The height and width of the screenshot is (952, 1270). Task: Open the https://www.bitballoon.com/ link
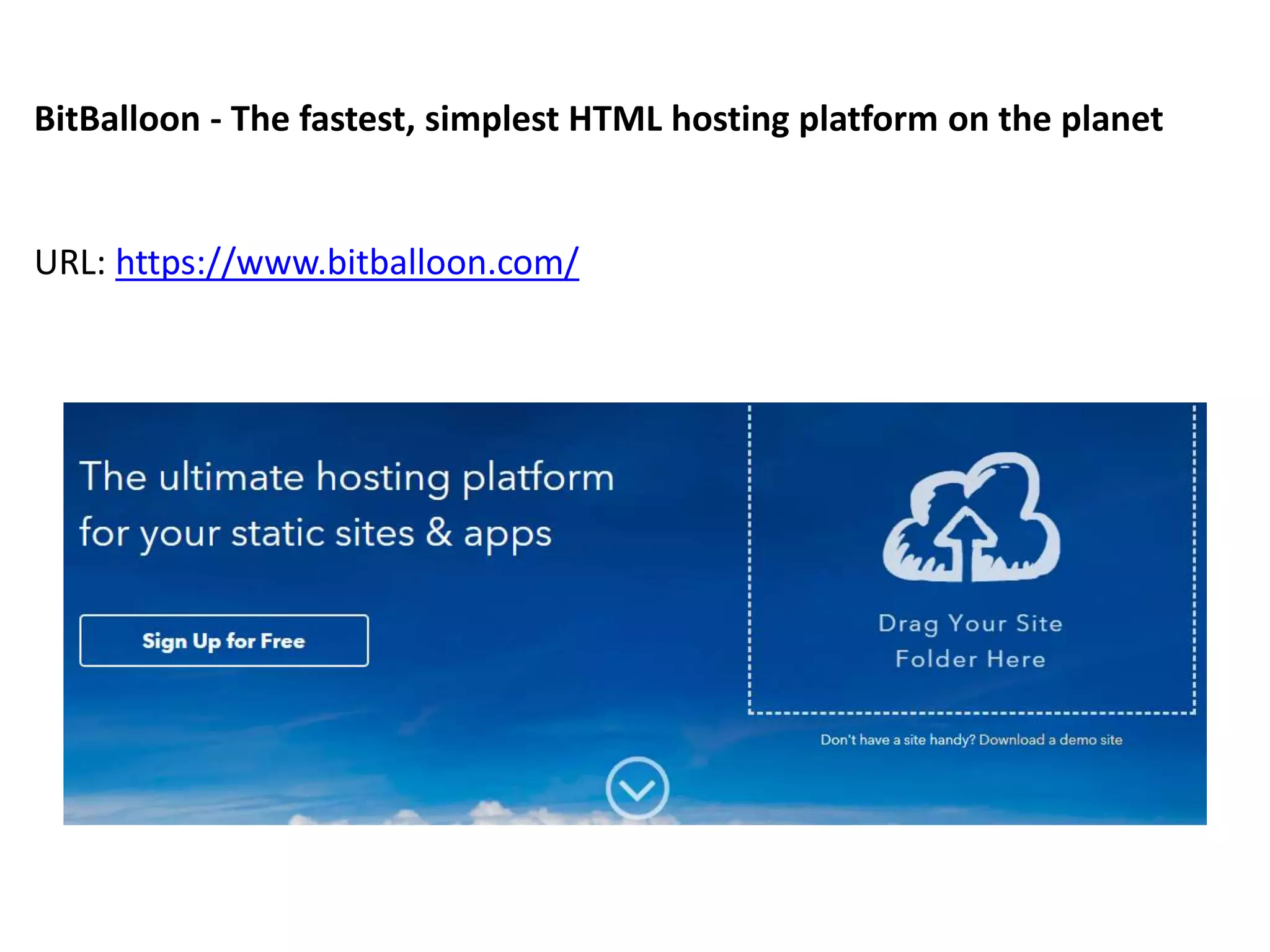coord(347,262)
